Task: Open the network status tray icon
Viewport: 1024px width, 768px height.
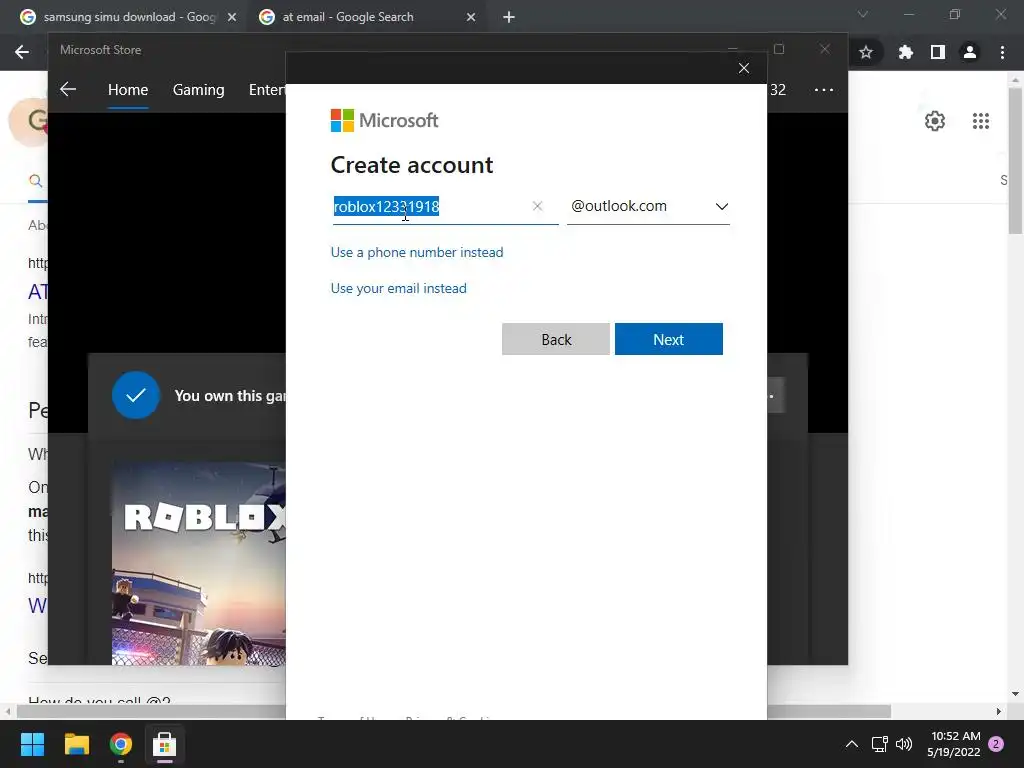Action: pyautogui.click(x=880, y=744)
